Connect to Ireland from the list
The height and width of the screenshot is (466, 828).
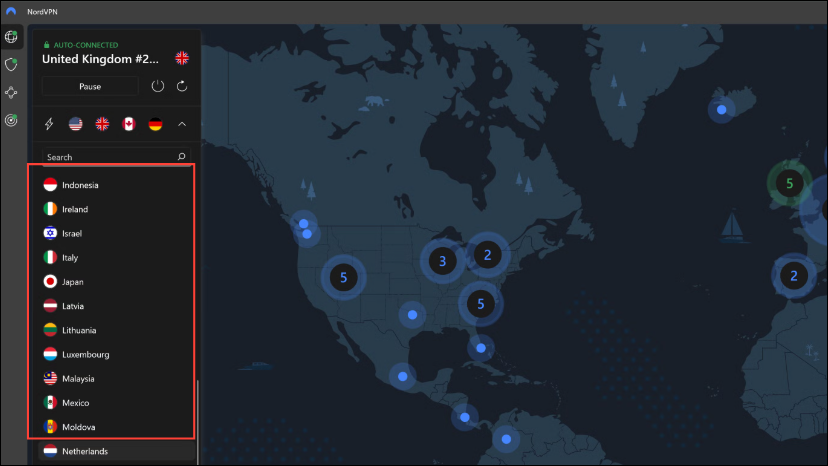[x=75, y=209]
